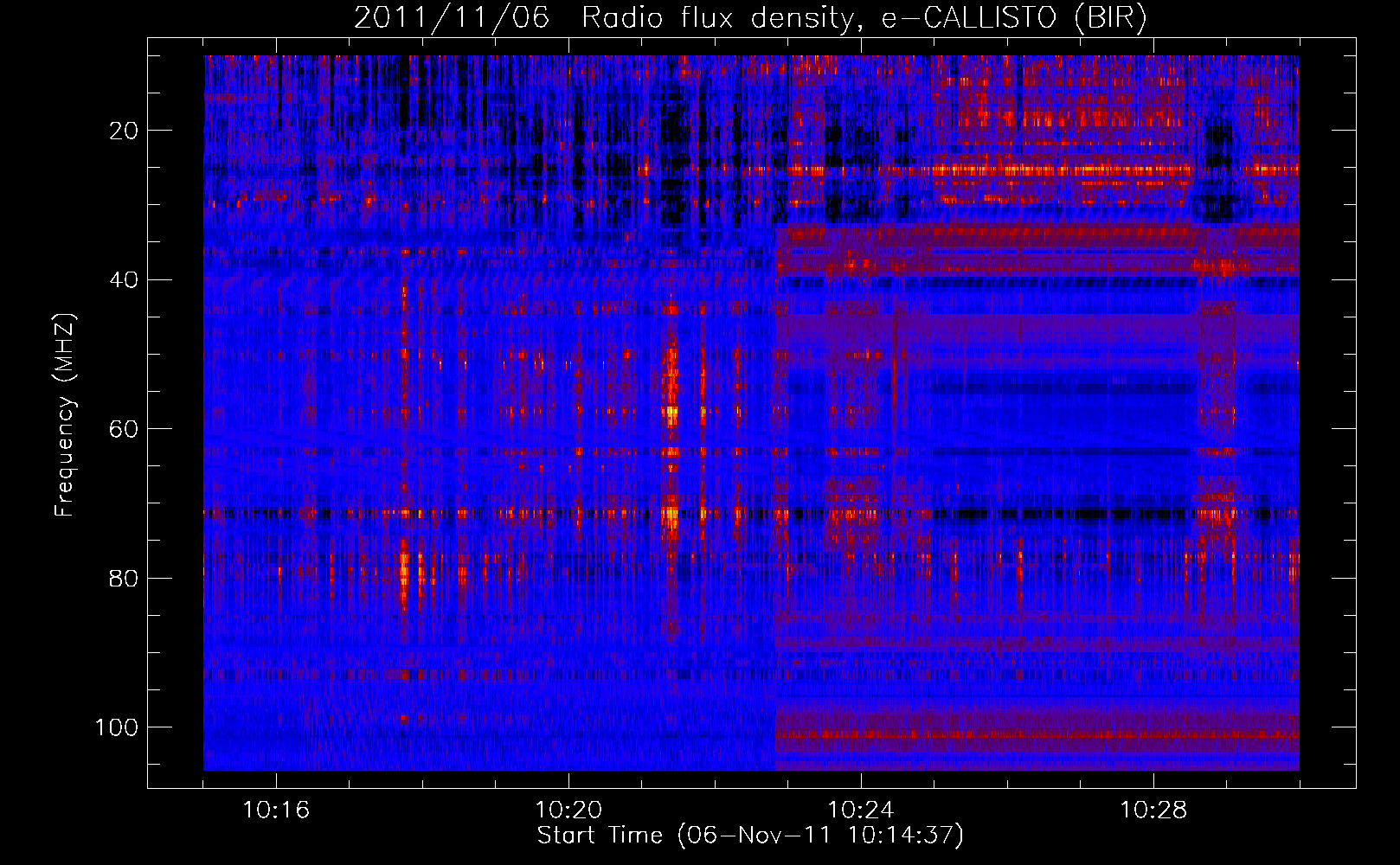Click the "Start Time (06-Nov-11 10:14:37)" axis label
1400x865 pixels.
click(x=750, y=836)
